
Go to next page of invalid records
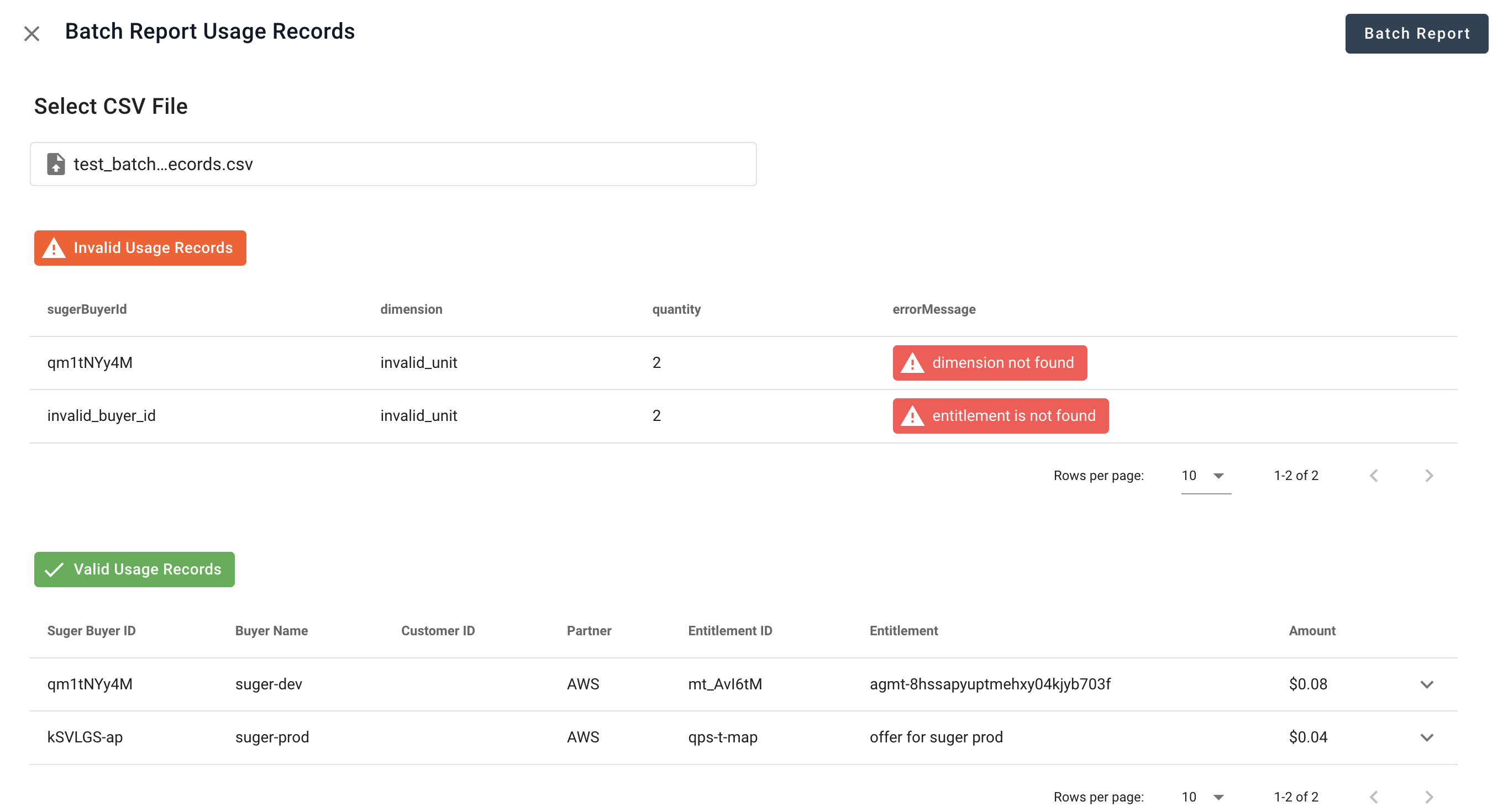tap(1428, 476)
